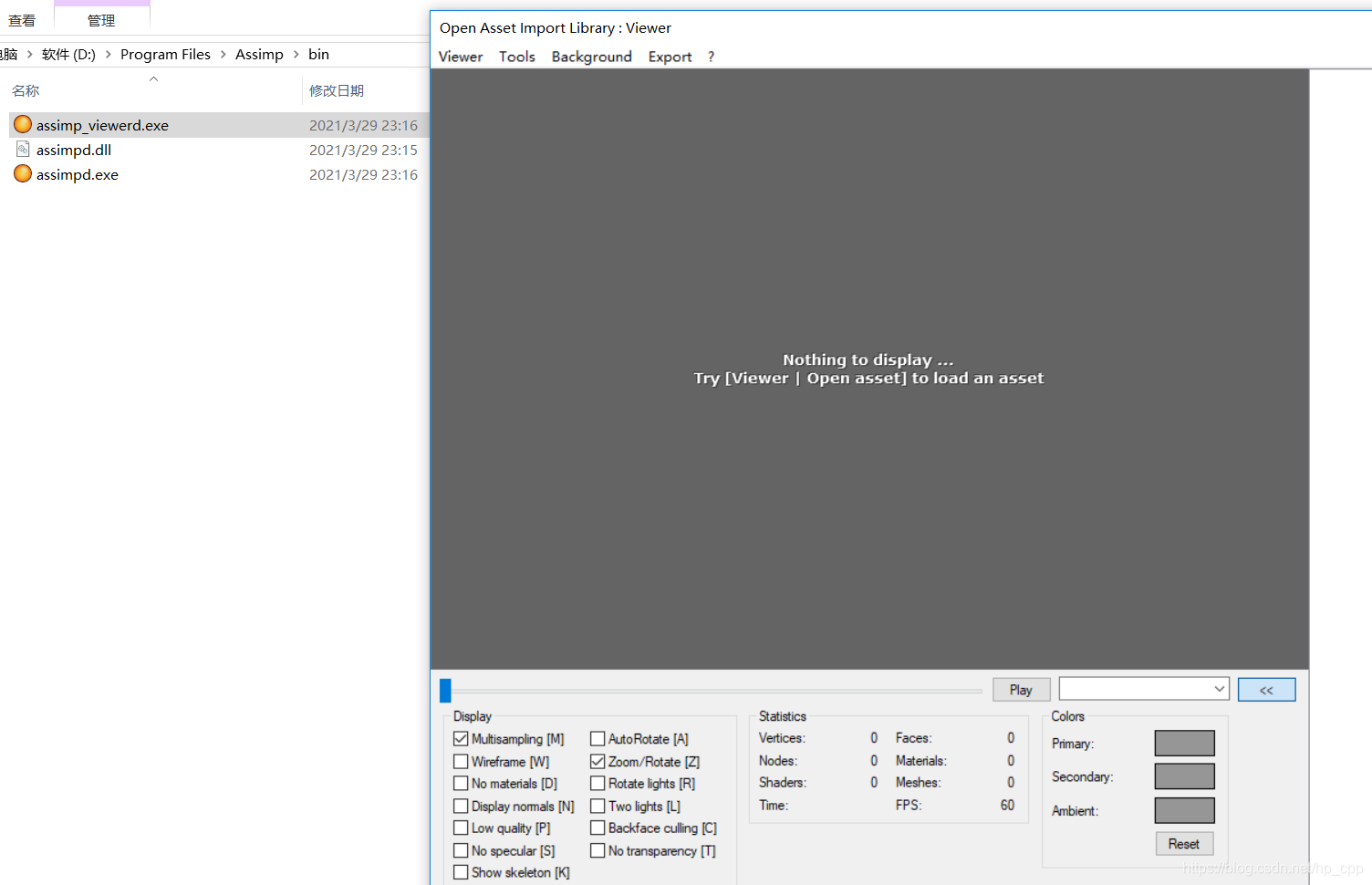The width and height of the screenshot is (1372, 885).
Task: Enable the Wireframe [W] checkbox
Action: (x=461, y=762)
